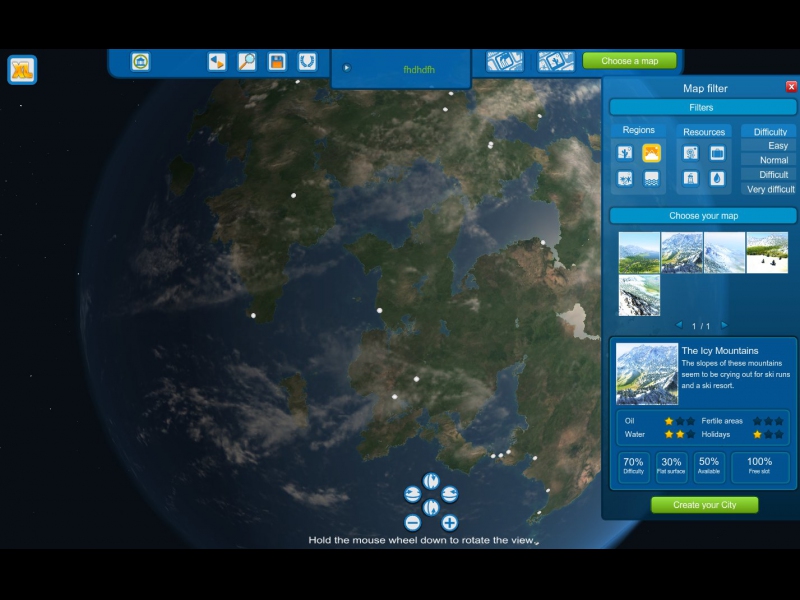
Task: Open the magnifying glass search tool
Action: pos(247,62)
